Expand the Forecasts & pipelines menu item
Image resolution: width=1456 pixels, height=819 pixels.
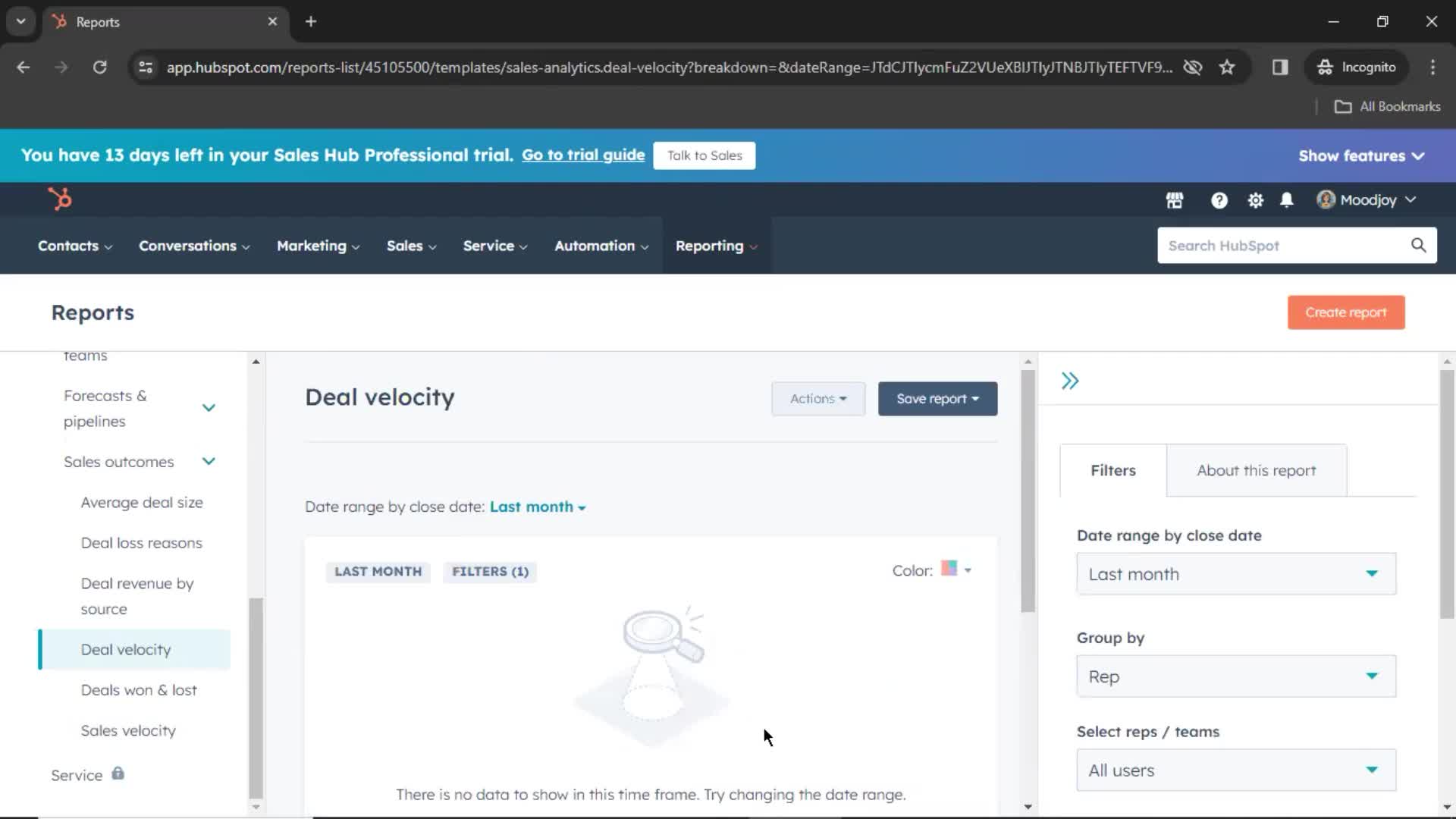click(x=209, y=408)
